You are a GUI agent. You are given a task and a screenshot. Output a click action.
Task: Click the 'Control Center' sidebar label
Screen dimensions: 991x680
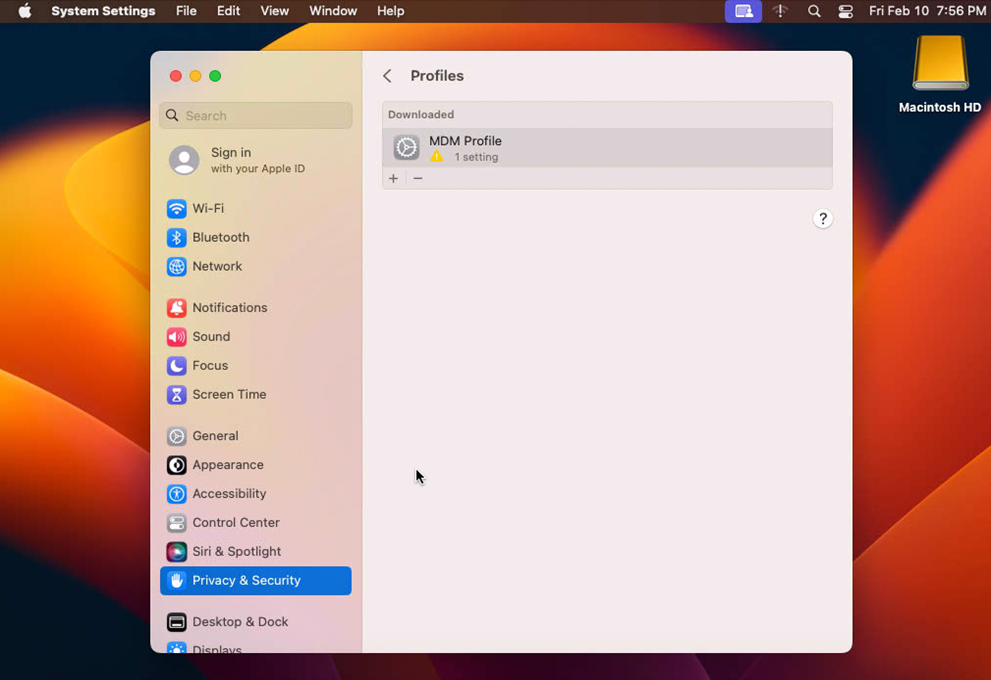click(x=236, y=523)
